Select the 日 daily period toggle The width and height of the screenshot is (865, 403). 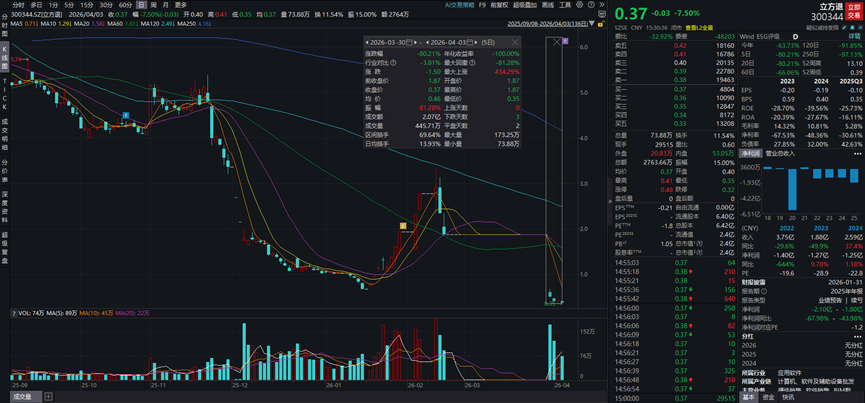[139, 4]
